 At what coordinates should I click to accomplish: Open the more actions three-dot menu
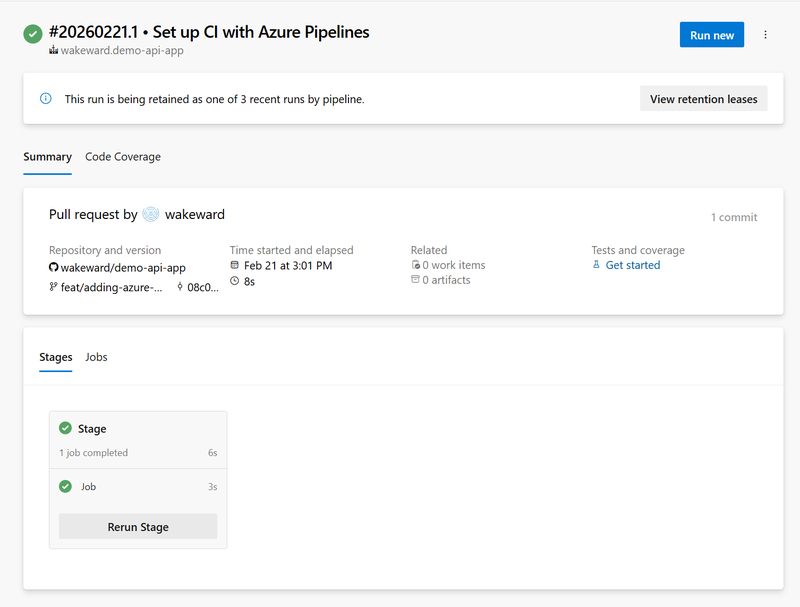pos(765,35)
